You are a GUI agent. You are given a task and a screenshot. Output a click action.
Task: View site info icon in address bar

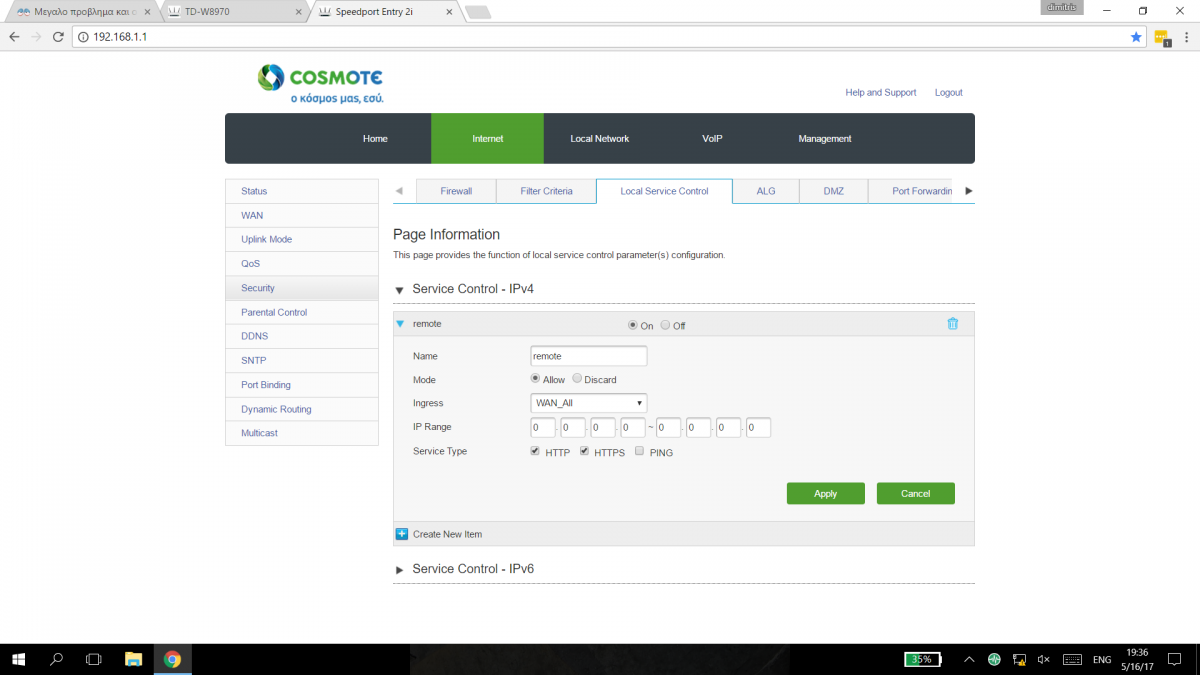(x=83, y=37)
